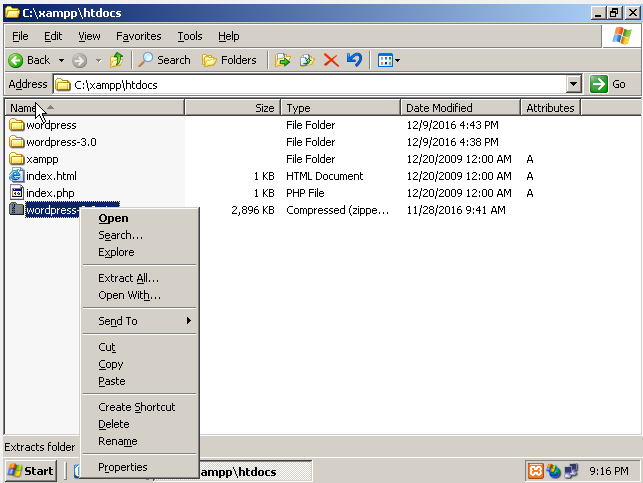This screenshot has height=483, width=643.
Task: Click the network computers tray icon
Action: coord(571,471)
